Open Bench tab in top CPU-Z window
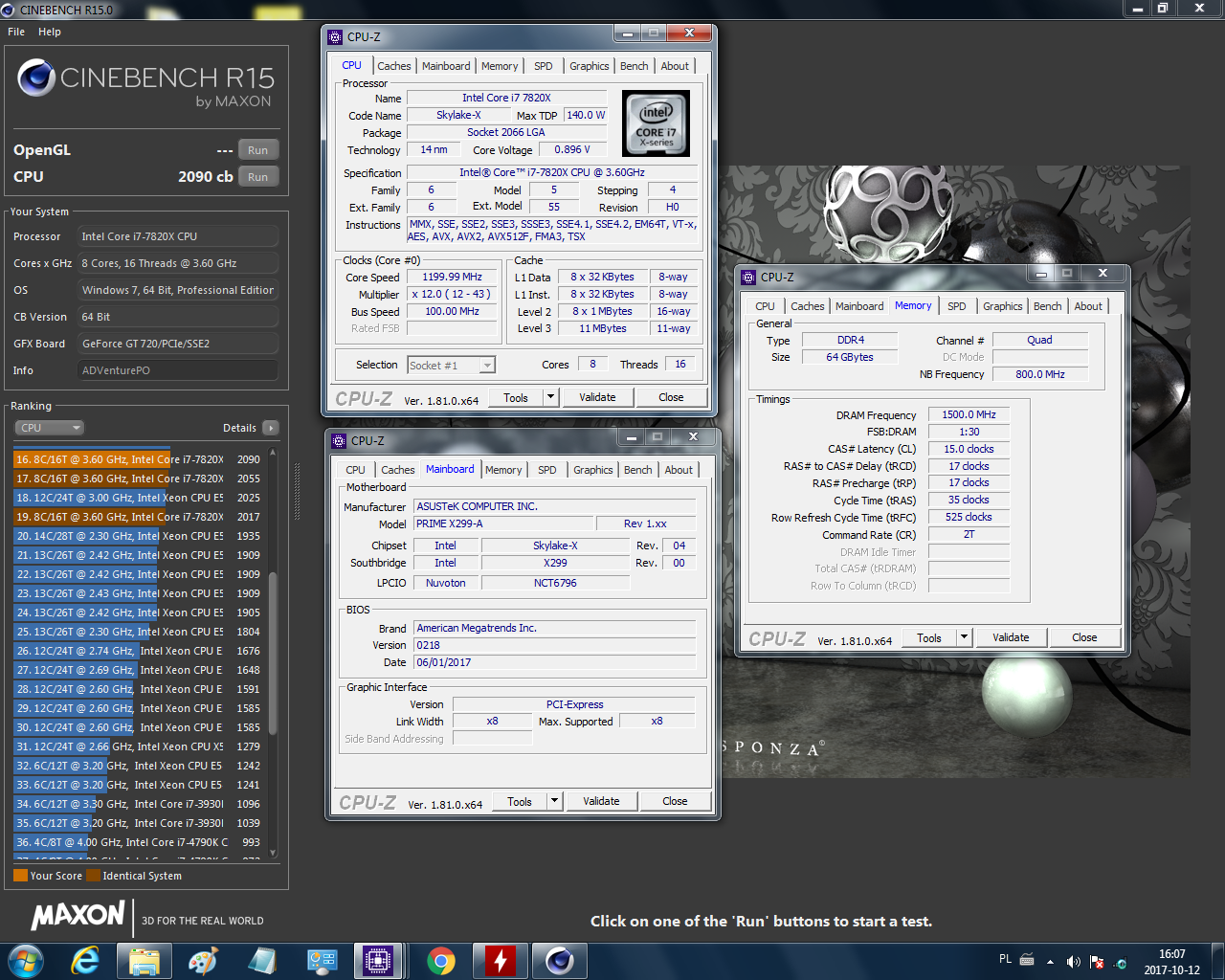Viewport: 1225px width, 980px height. click(634, 66)
